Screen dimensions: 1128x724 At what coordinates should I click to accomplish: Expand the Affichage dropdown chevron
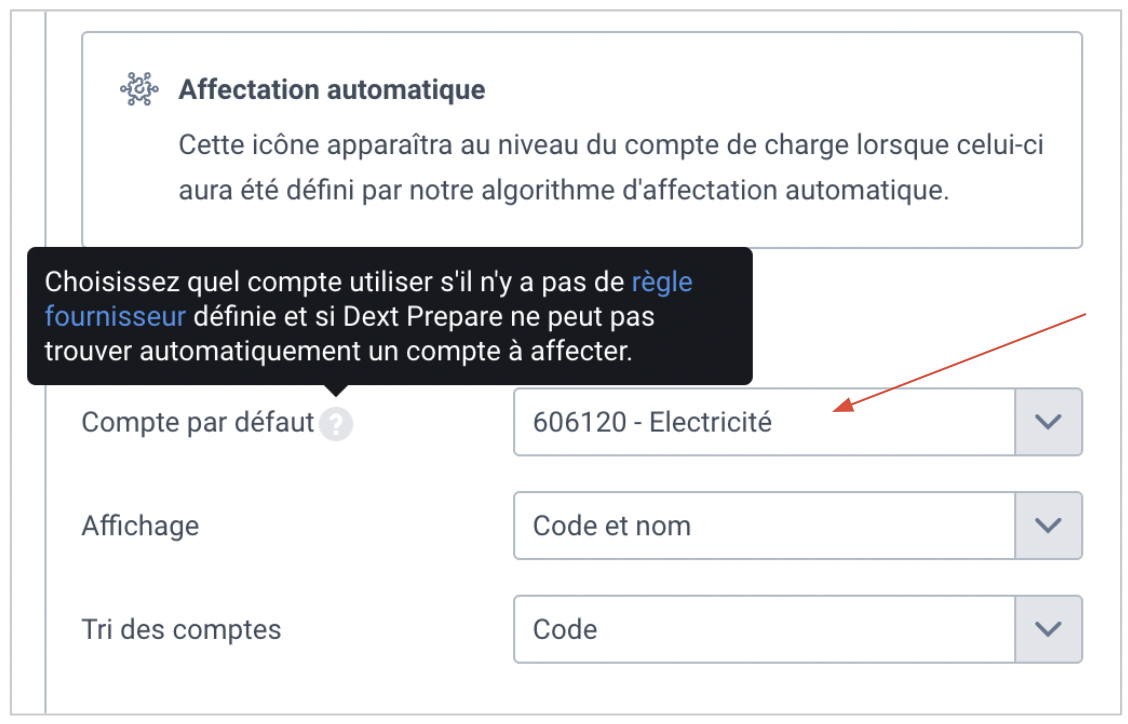[x=1048, y=525]
